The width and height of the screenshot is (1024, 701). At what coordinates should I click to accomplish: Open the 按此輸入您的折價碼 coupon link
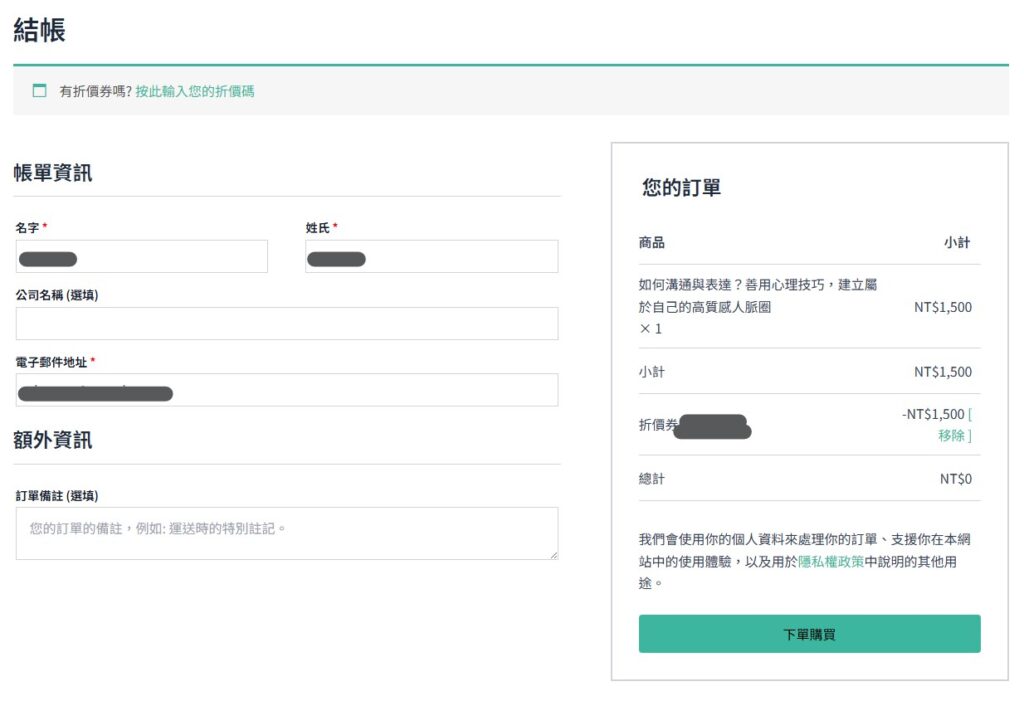[x=194, y=91]
